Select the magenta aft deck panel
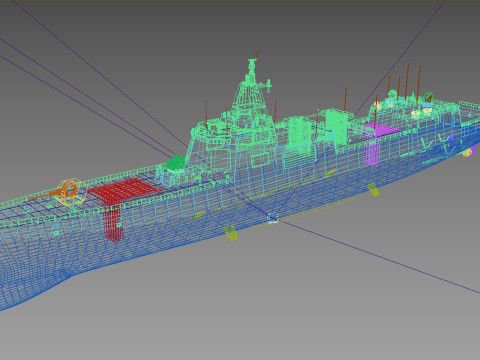Image resolution: width=480 pixels, height=360 pixels. pyautogui.click(x=381, y=130)
